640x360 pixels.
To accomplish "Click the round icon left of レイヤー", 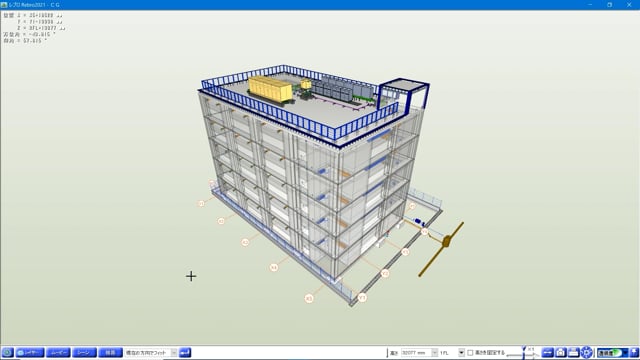I will coord(7,352).
